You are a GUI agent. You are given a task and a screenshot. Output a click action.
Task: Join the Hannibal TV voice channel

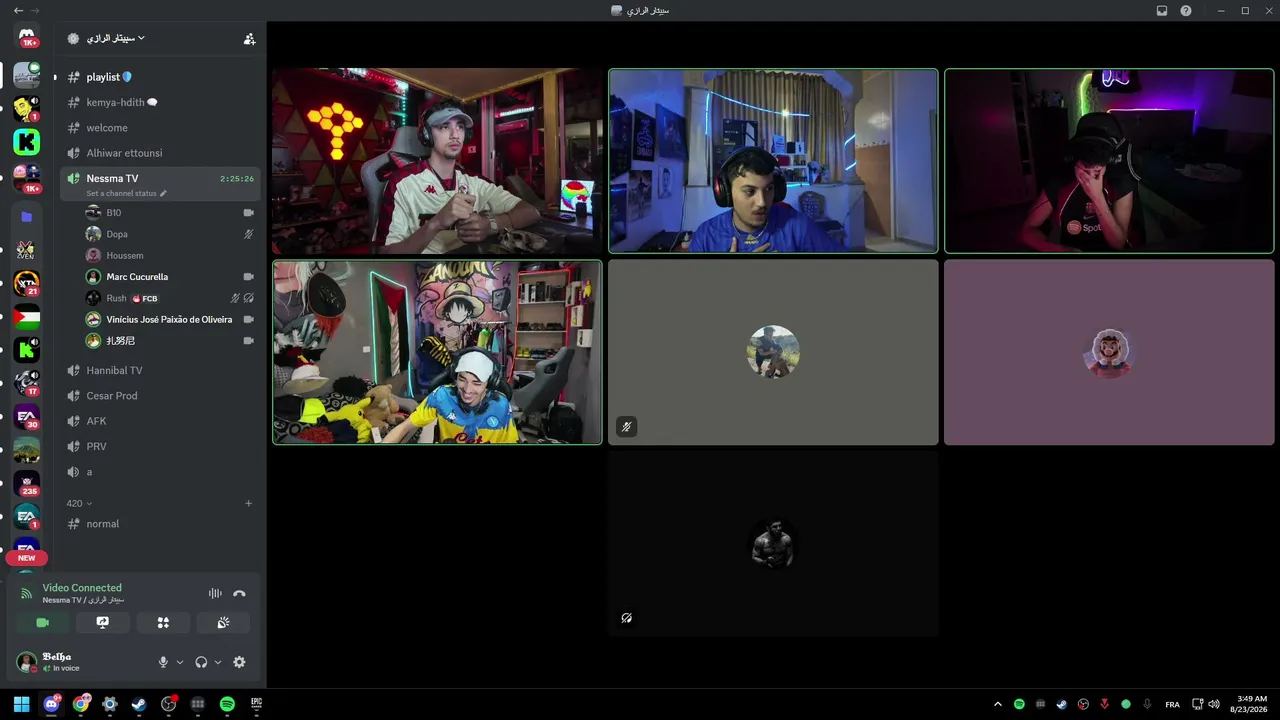pos(160,370)
